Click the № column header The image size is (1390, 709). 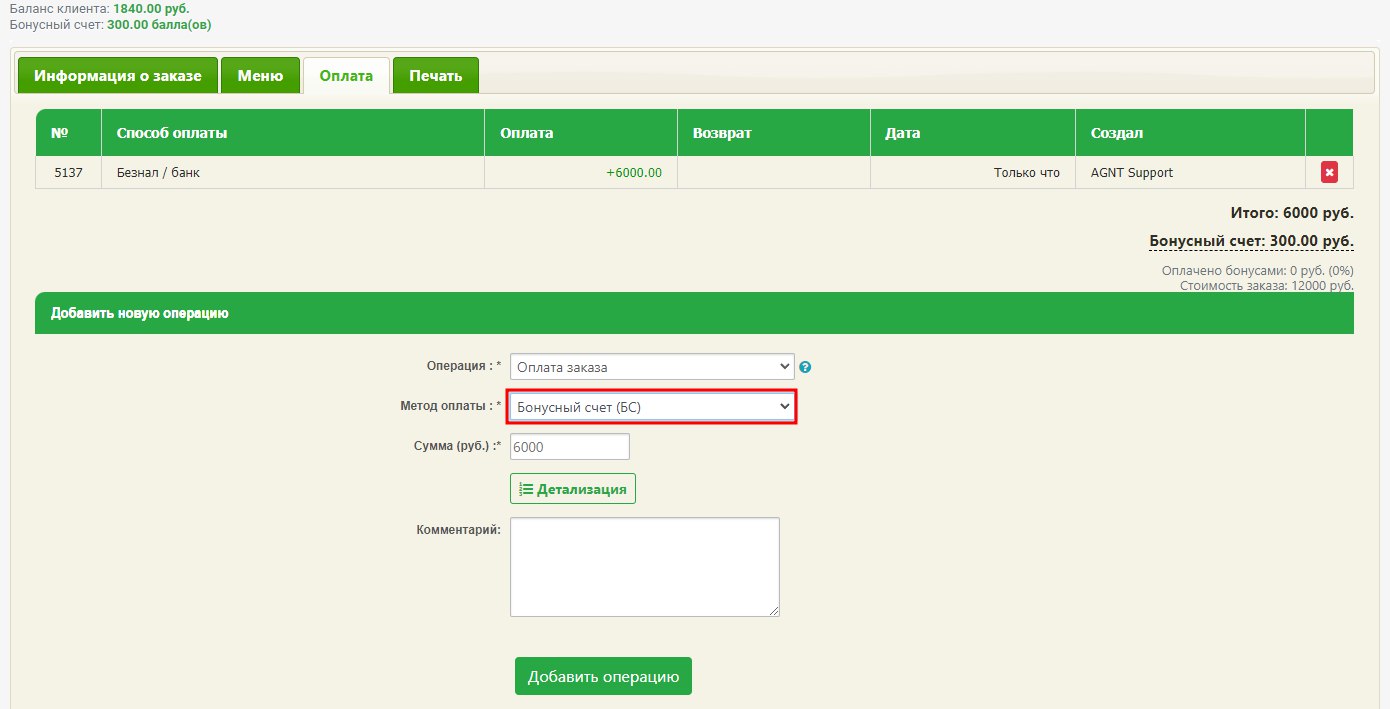[59, 133]
